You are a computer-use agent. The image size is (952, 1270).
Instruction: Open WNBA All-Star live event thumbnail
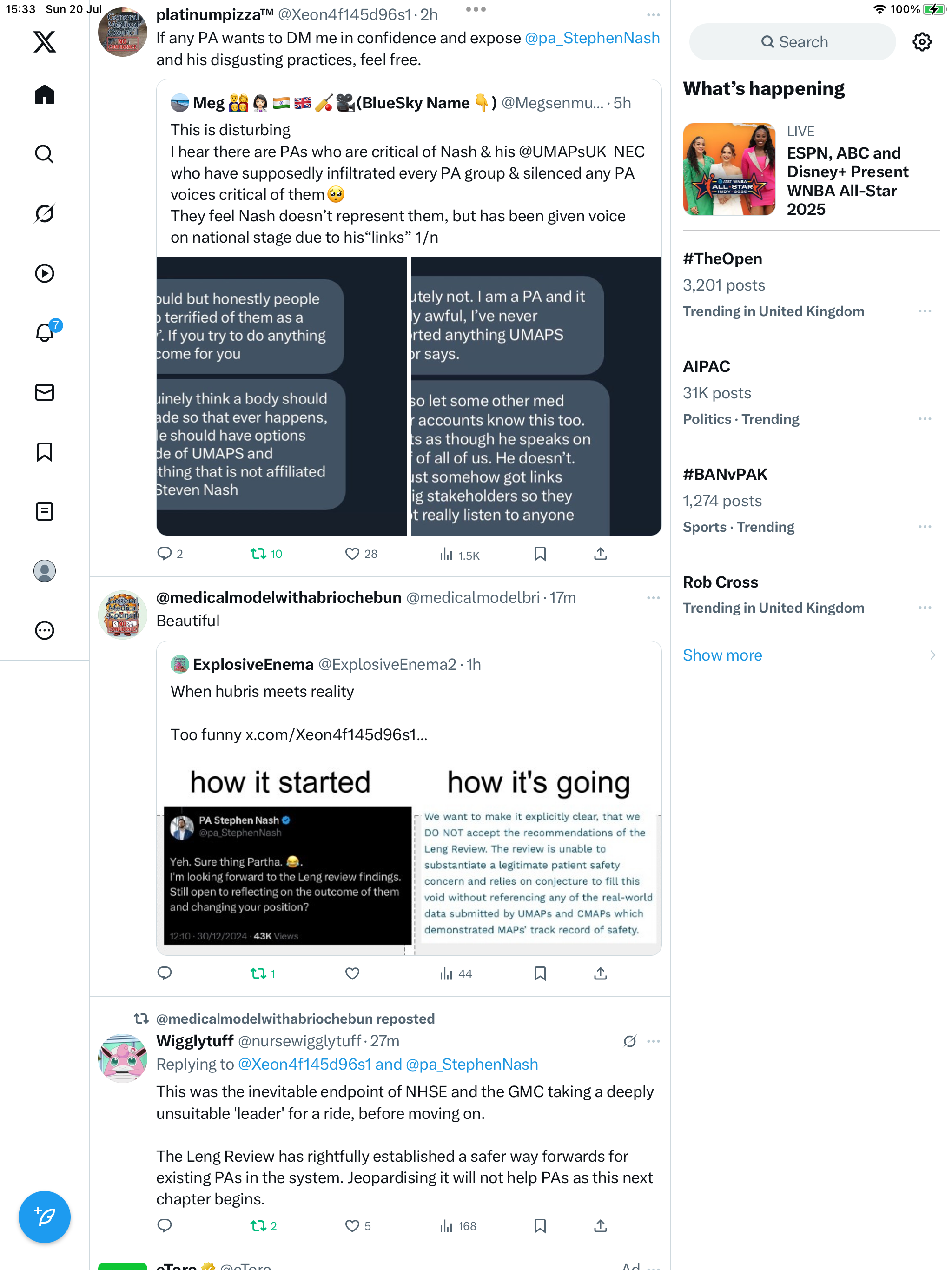(728, 169)
